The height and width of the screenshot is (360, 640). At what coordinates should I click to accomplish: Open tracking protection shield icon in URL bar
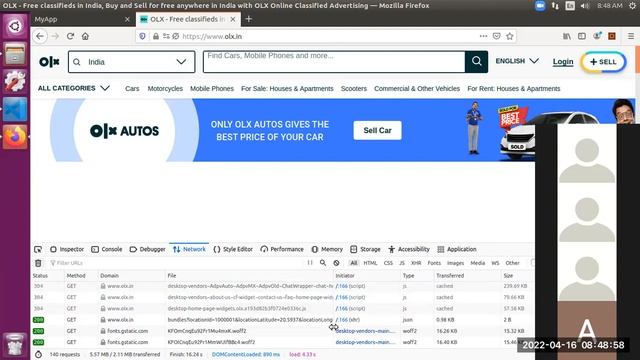tap(142, 36)
